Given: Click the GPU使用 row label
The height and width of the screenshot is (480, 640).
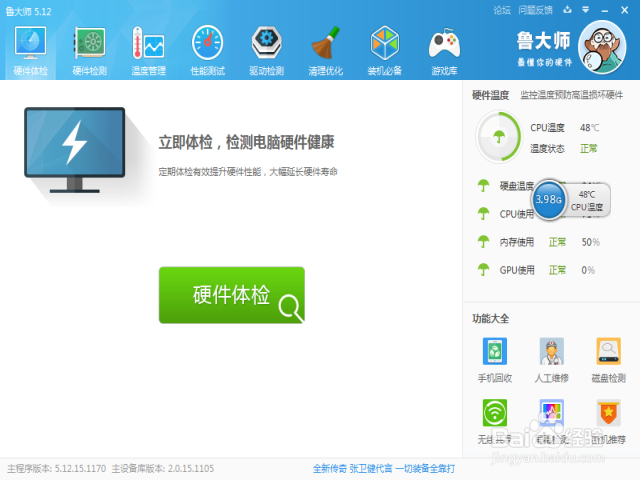Looking at the screenshot, I should click(517, 270).
